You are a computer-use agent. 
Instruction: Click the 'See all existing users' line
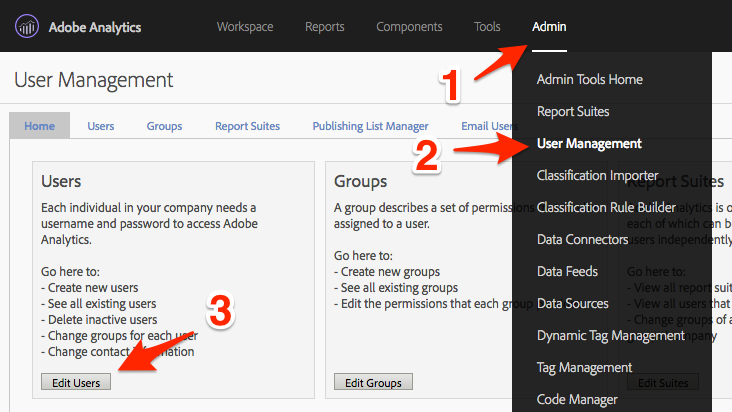[x=99, y=304]
